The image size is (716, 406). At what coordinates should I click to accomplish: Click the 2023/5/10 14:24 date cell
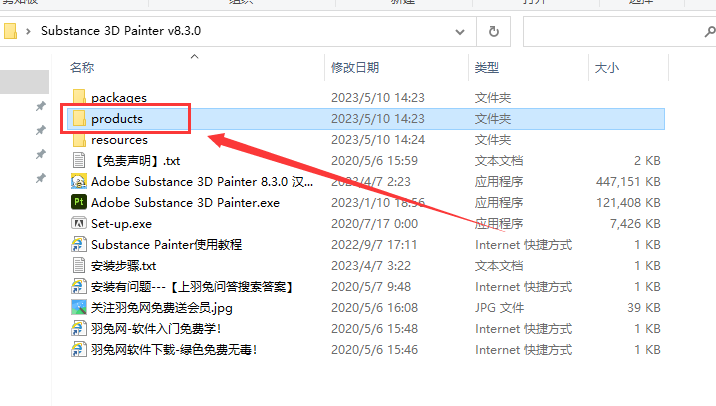click(x=378, y=140)
